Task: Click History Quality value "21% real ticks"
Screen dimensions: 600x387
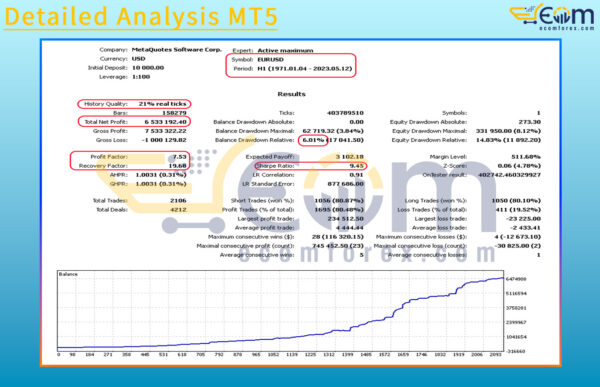Action: click(x=162, y=104)
